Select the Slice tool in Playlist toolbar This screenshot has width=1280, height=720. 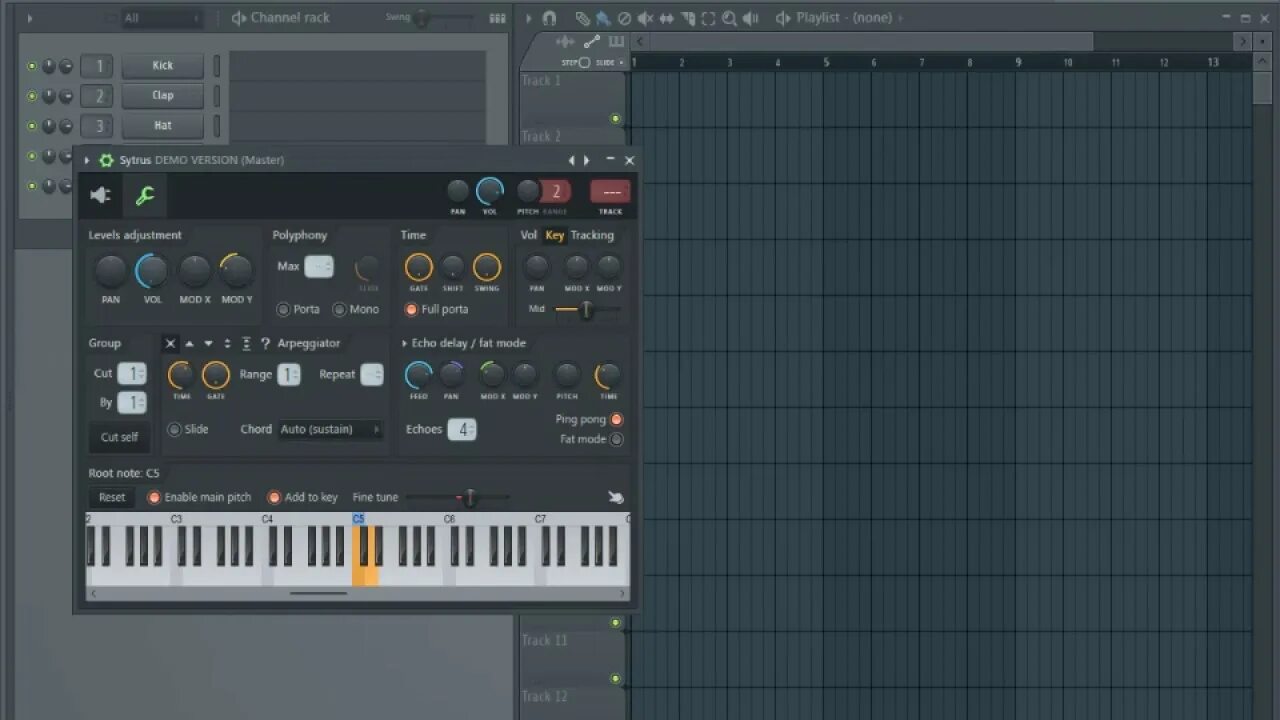pyautogui.click(x=687, y=18)
